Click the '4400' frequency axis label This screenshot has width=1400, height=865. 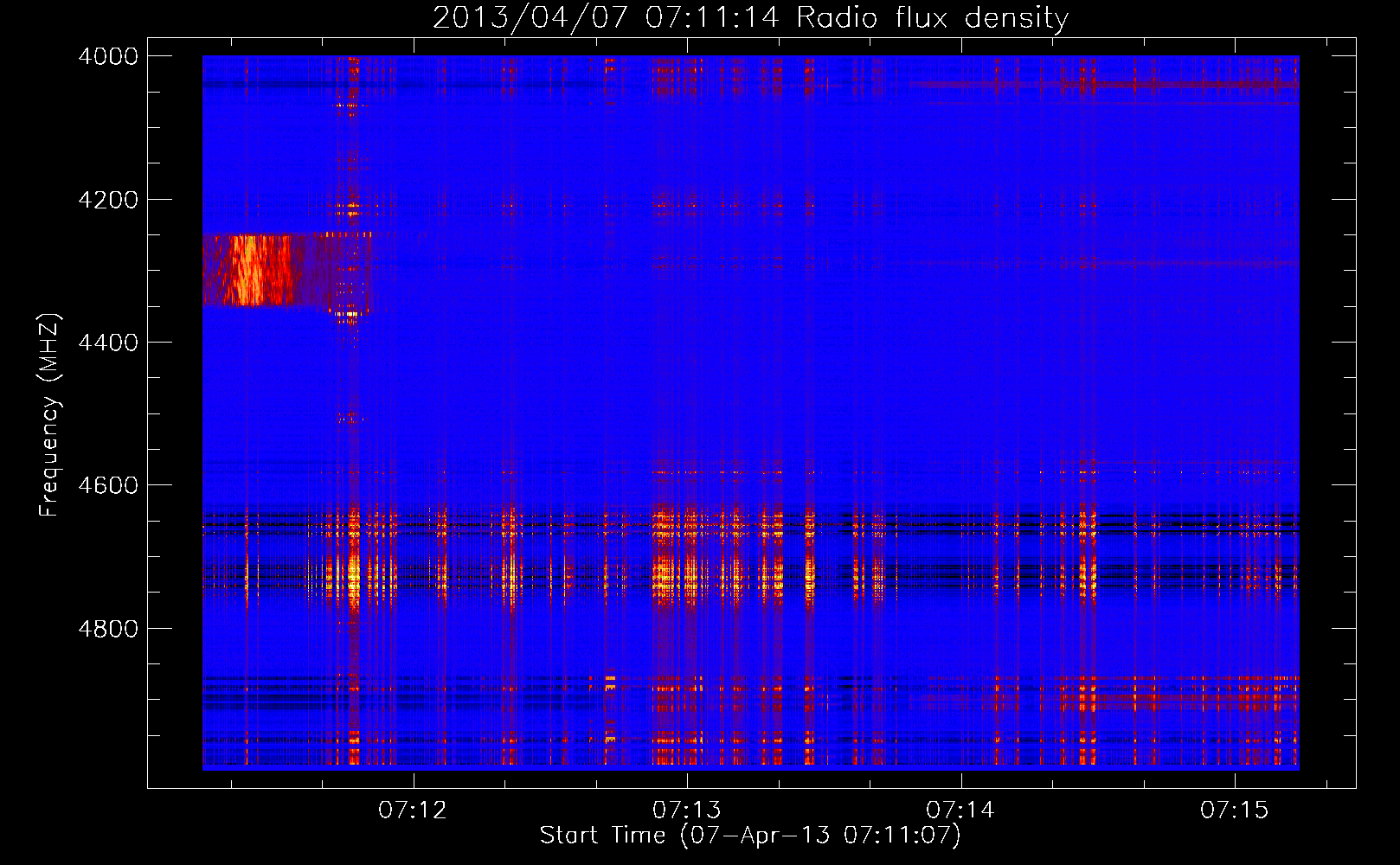(x=108, y=343)
